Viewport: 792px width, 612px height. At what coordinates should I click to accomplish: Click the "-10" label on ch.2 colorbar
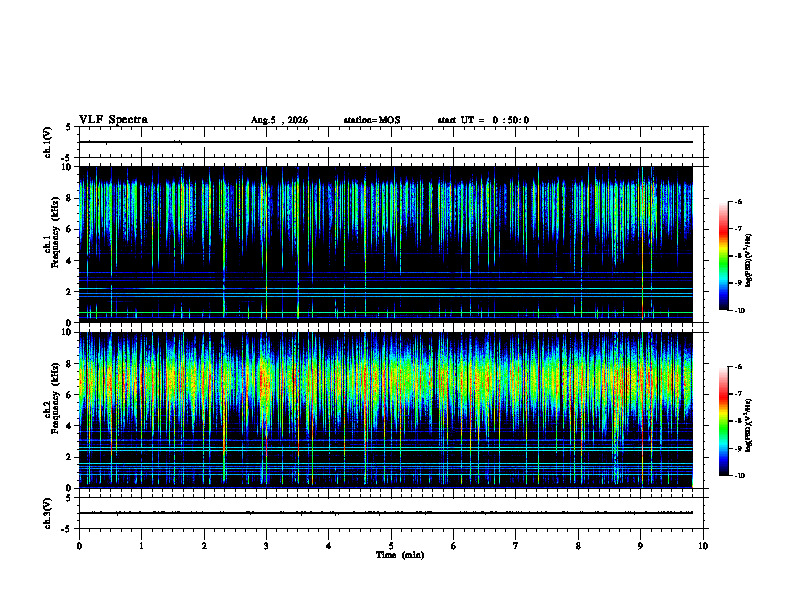tap(740, 476)
